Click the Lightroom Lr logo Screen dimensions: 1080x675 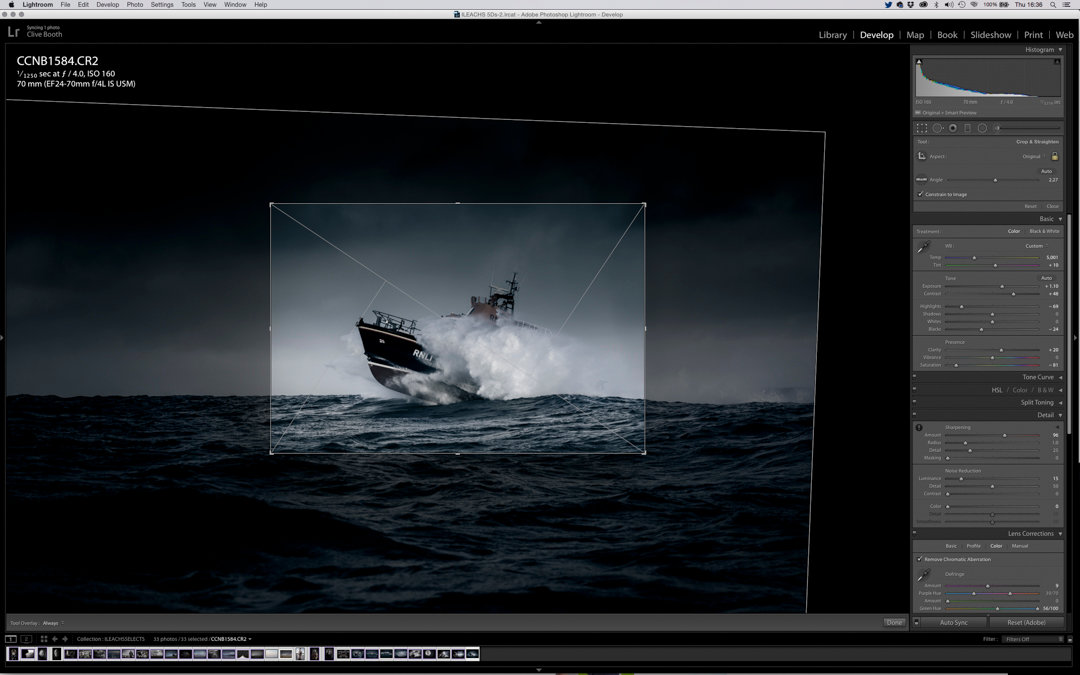(13, 32)
